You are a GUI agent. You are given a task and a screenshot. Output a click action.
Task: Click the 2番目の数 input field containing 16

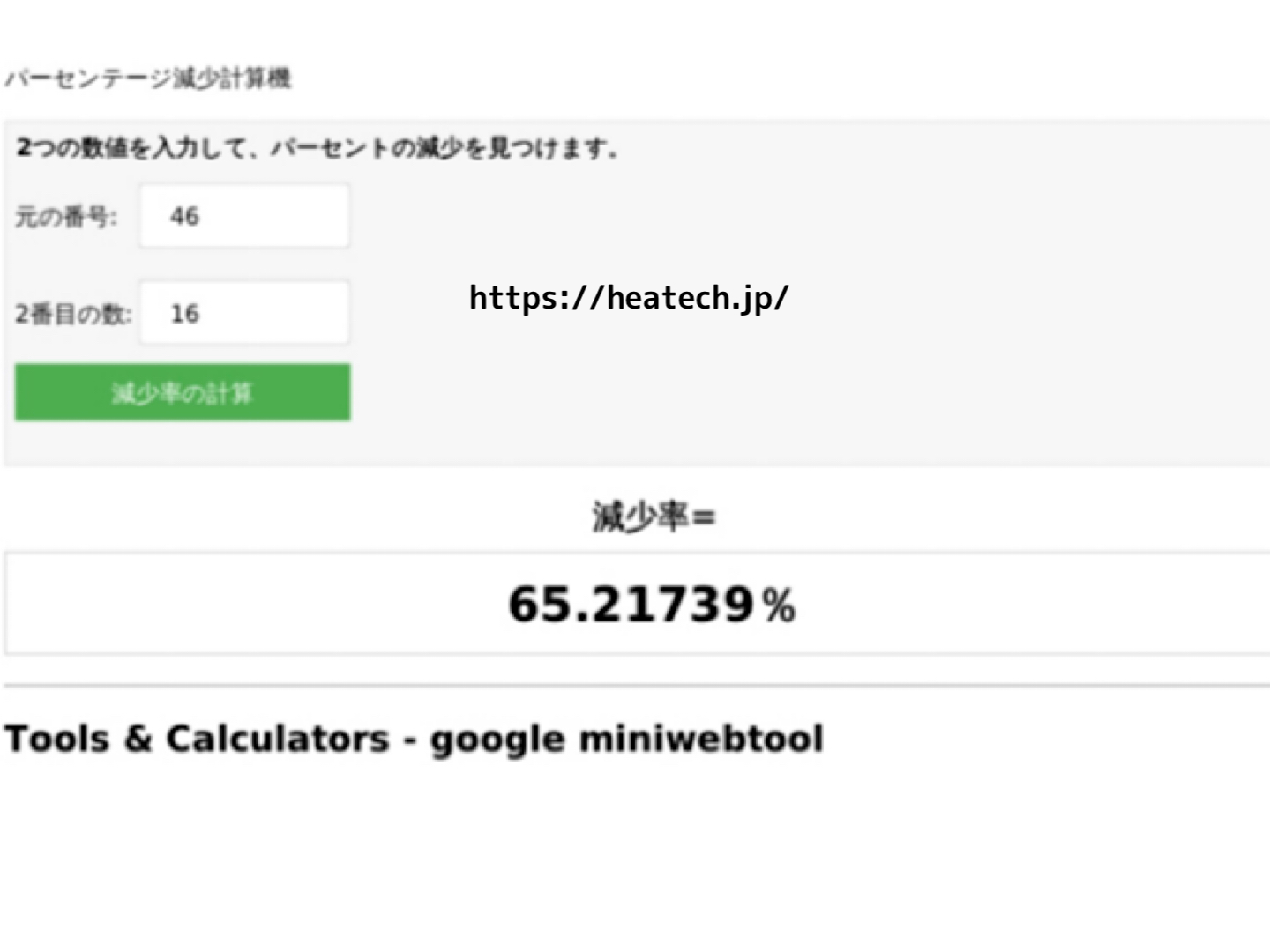[244, 313]
